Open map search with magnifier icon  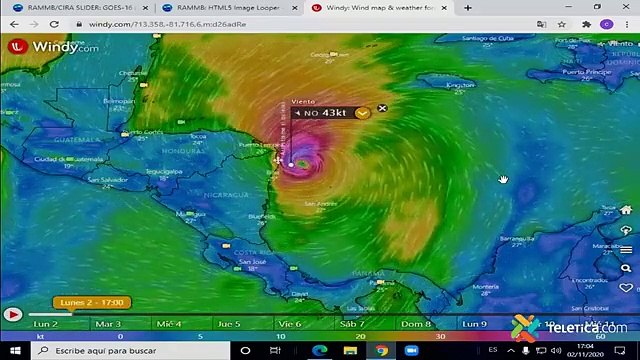click(x=626, y=268)
